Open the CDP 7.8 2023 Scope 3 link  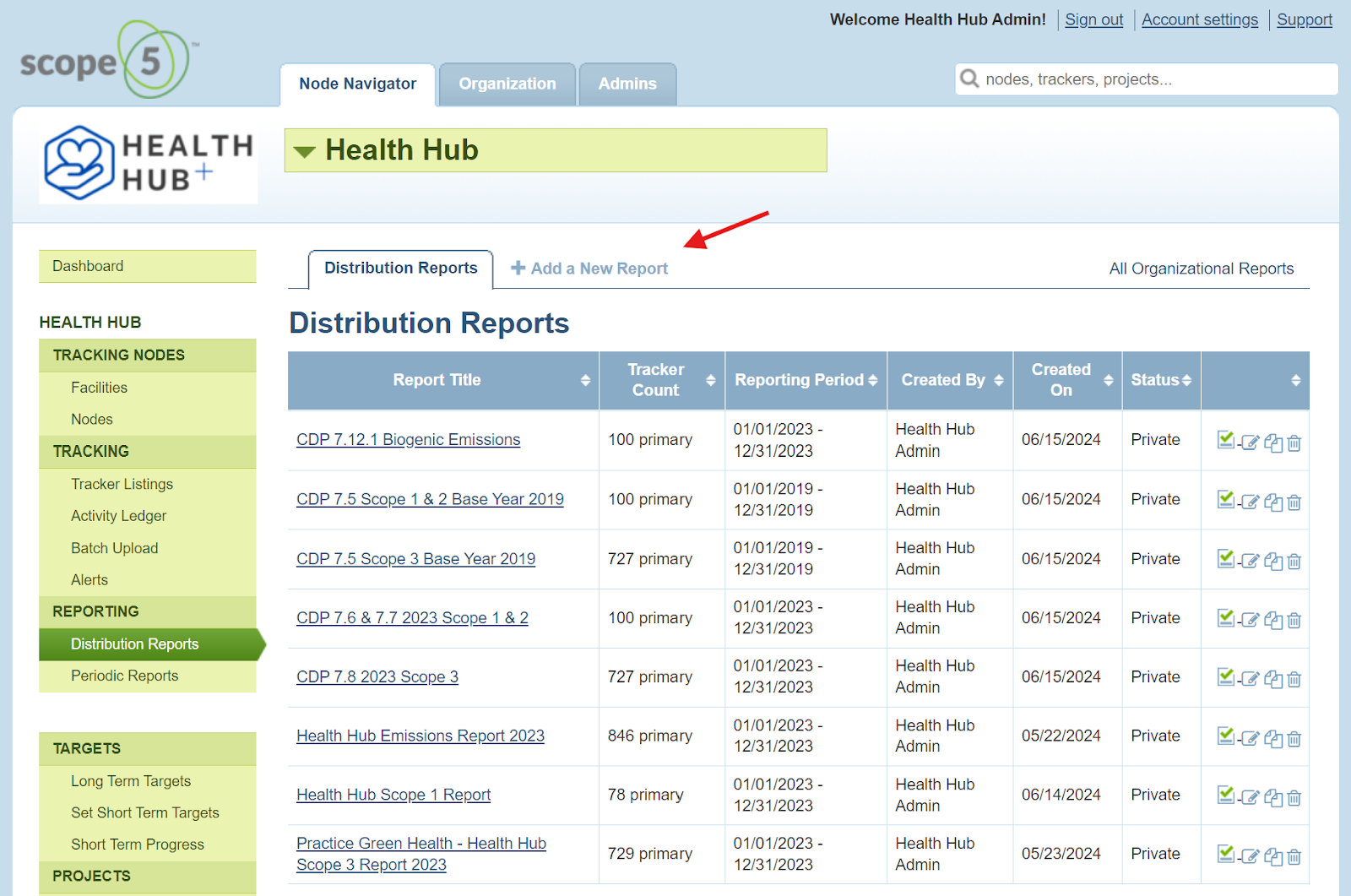377,677
